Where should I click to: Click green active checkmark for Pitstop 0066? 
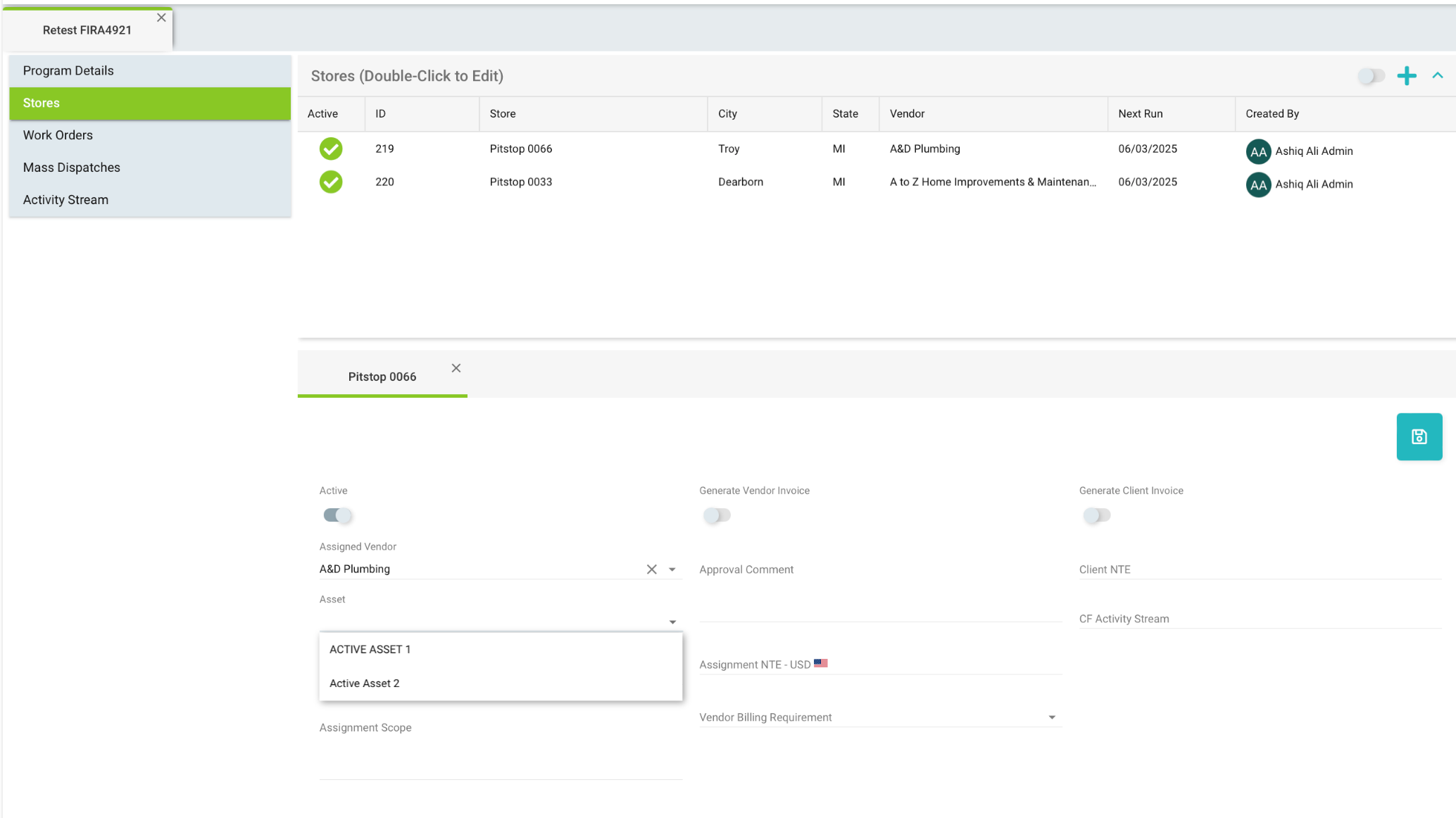(331, 149)
